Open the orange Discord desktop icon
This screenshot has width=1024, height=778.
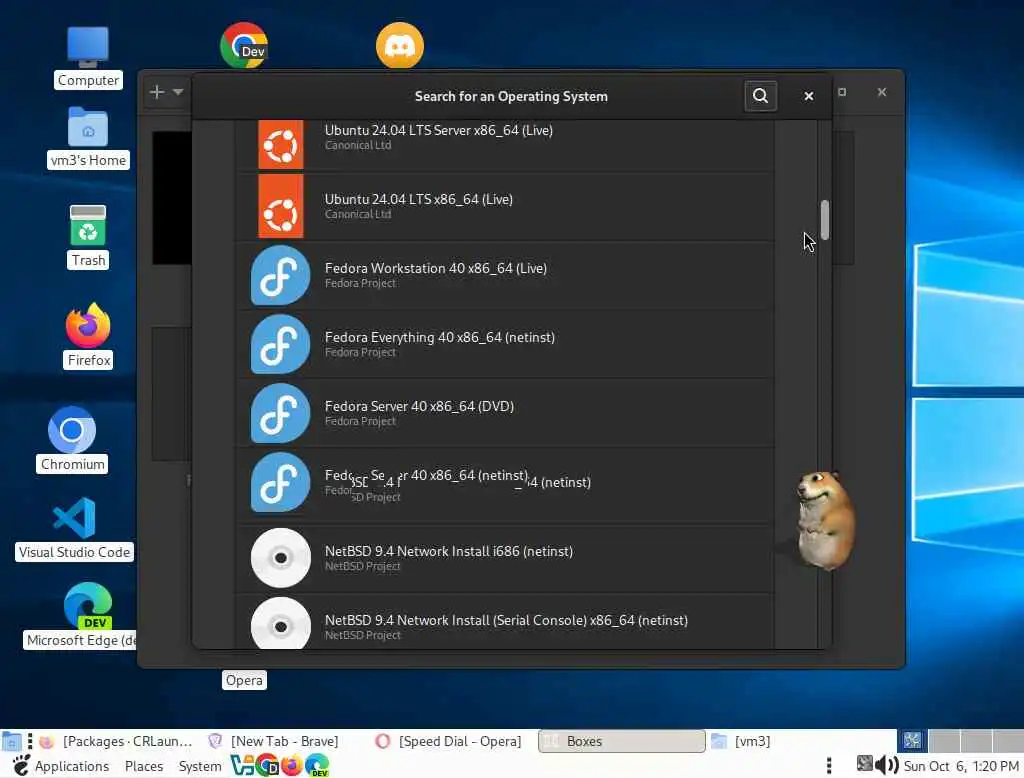[400, 46]
